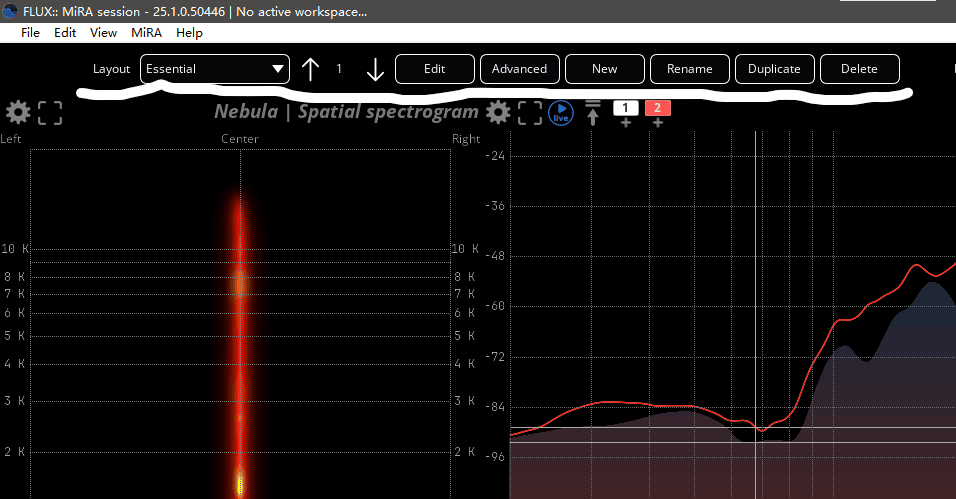Click the Center label above spectrogram
The height and width of the screenshot is (499, 956).
240,139
